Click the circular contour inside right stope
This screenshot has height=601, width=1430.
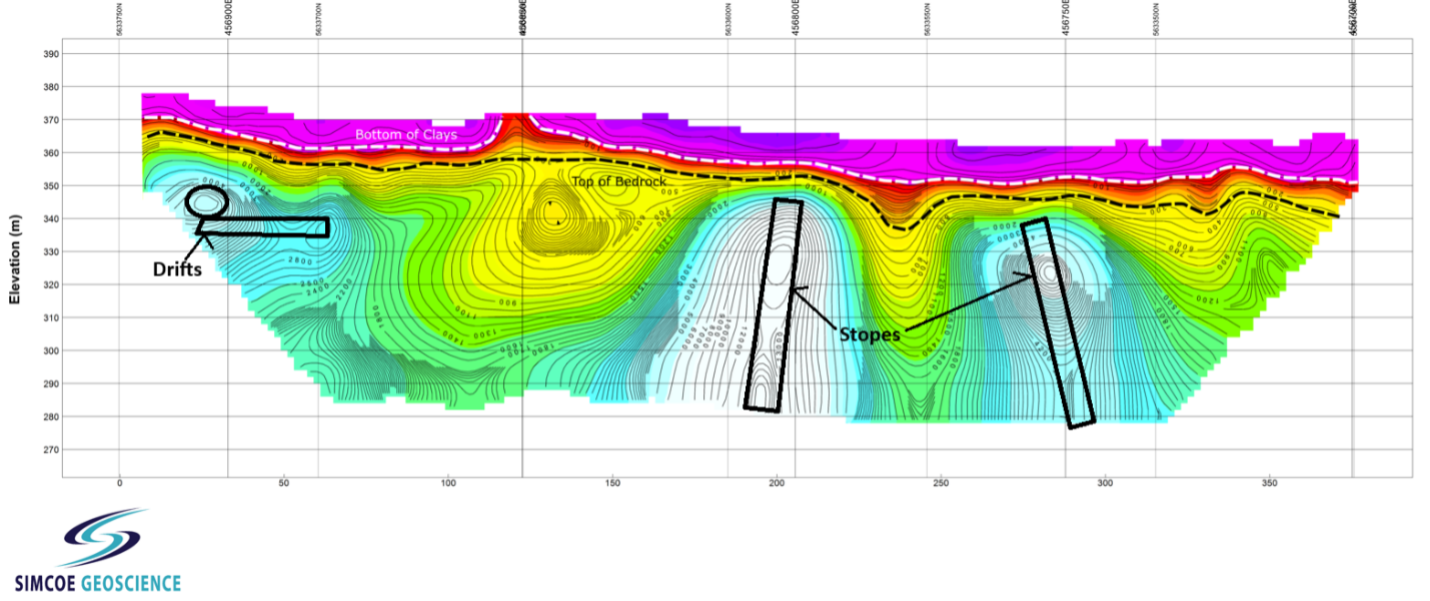tap(1048, 271)
